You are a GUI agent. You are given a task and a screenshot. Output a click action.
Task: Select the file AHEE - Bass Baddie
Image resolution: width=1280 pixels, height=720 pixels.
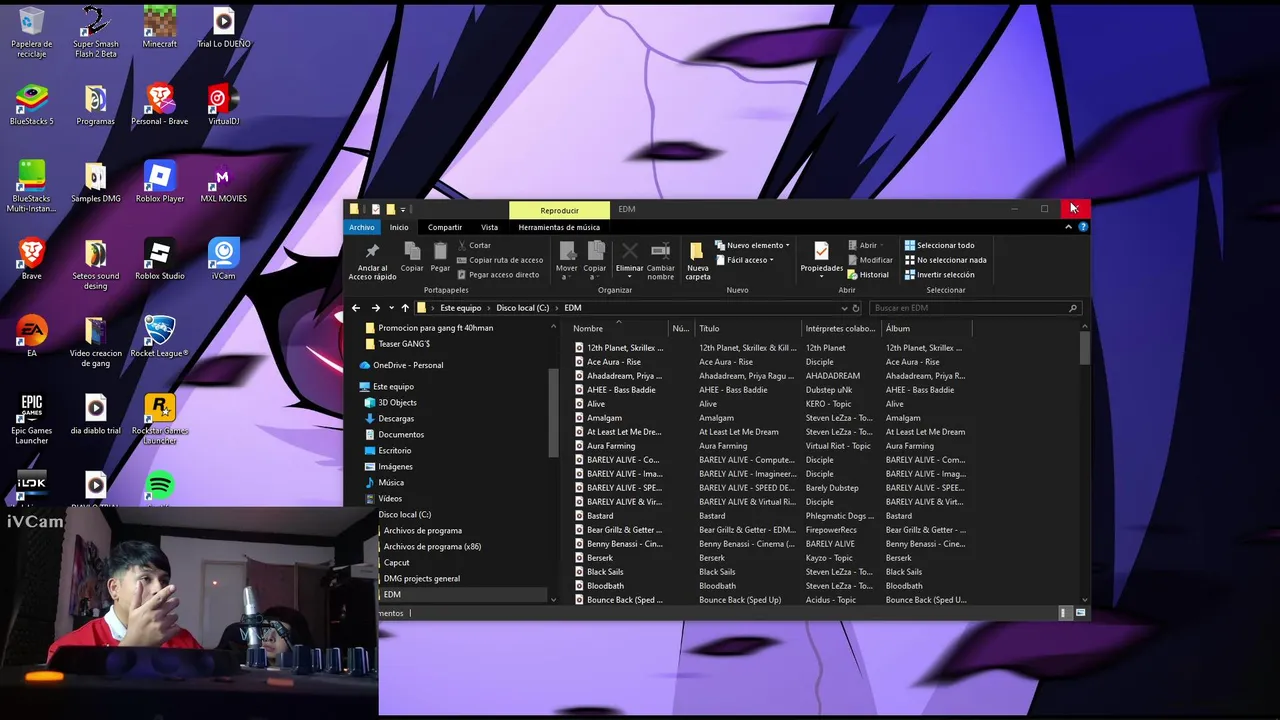pos(621,390)
